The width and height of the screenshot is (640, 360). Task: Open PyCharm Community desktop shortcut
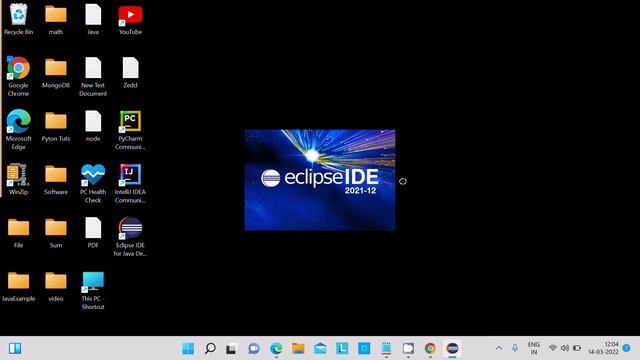(x=130, y=130)
